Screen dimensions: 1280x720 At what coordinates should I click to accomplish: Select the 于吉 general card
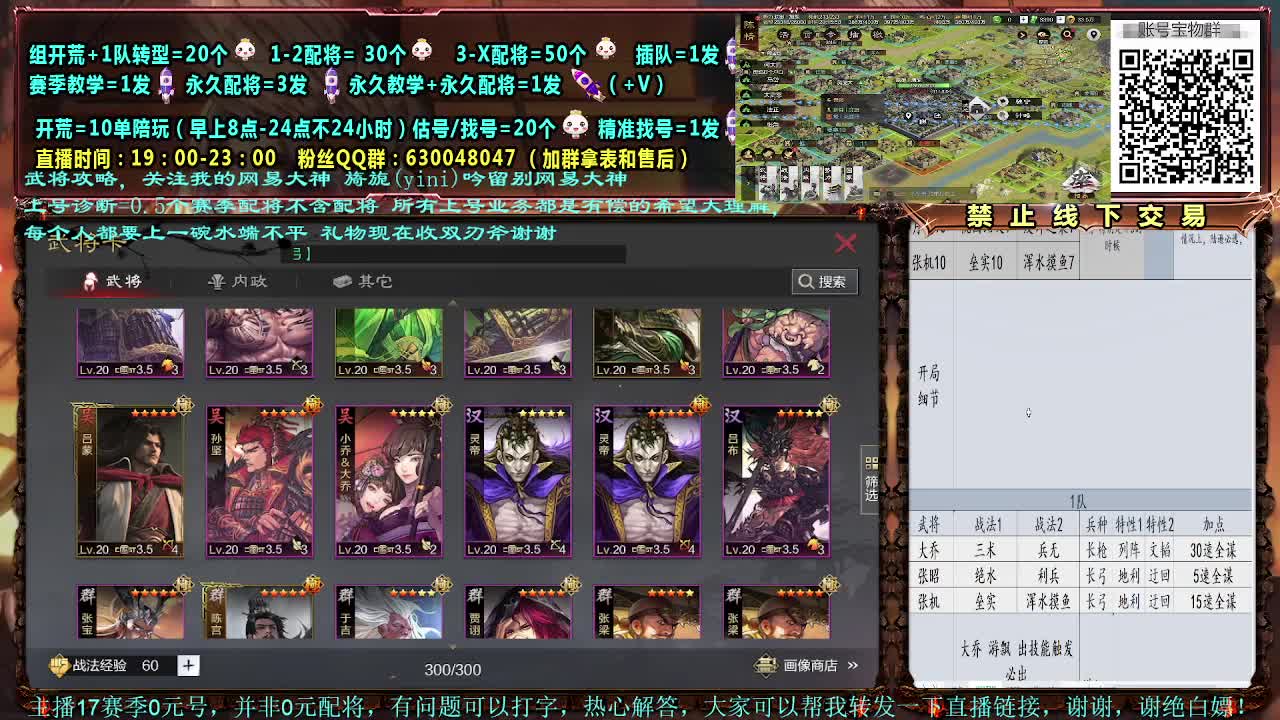(389, 611)
